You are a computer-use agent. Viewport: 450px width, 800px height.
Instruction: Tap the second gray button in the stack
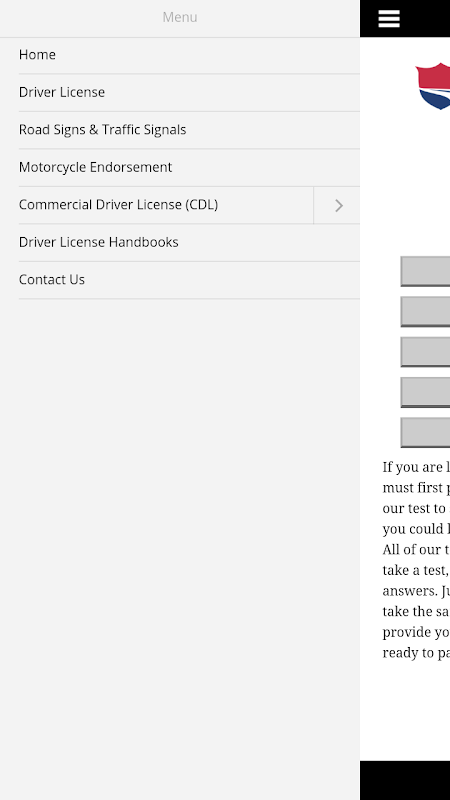(x=426, y=312)
